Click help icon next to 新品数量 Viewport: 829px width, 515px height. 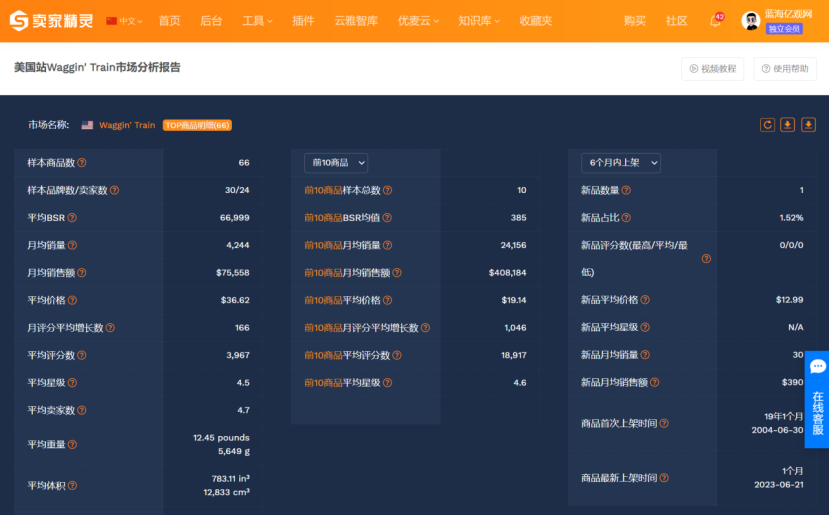pos(626,190)
